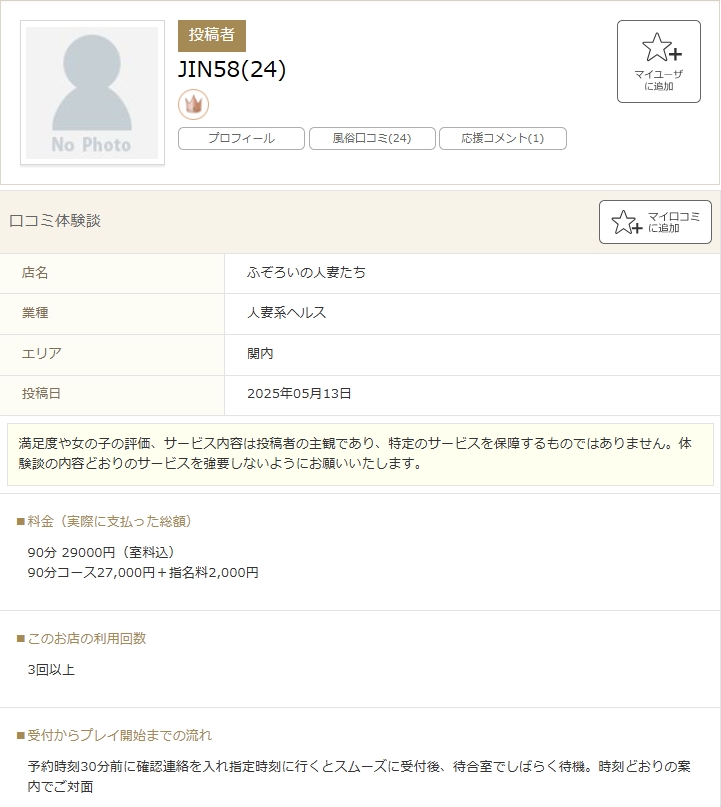Click the shop name ふぞろいの人妻たち
The width and height of the screenshot is (721, 807).
pos(306,272)
